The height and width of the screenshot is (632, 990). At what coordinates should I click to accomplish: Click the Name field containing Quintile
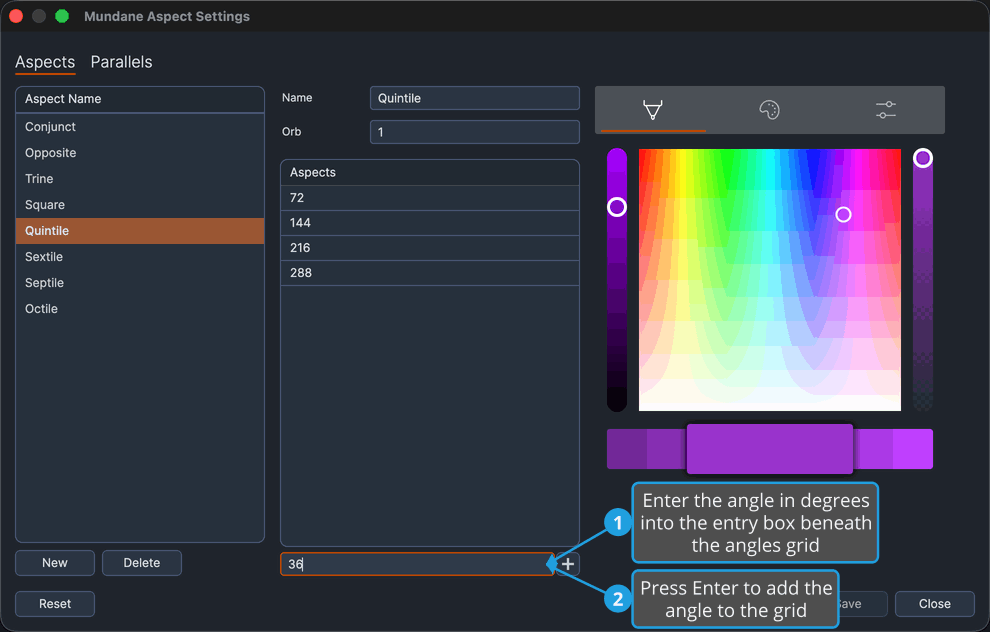click(474, 98)
